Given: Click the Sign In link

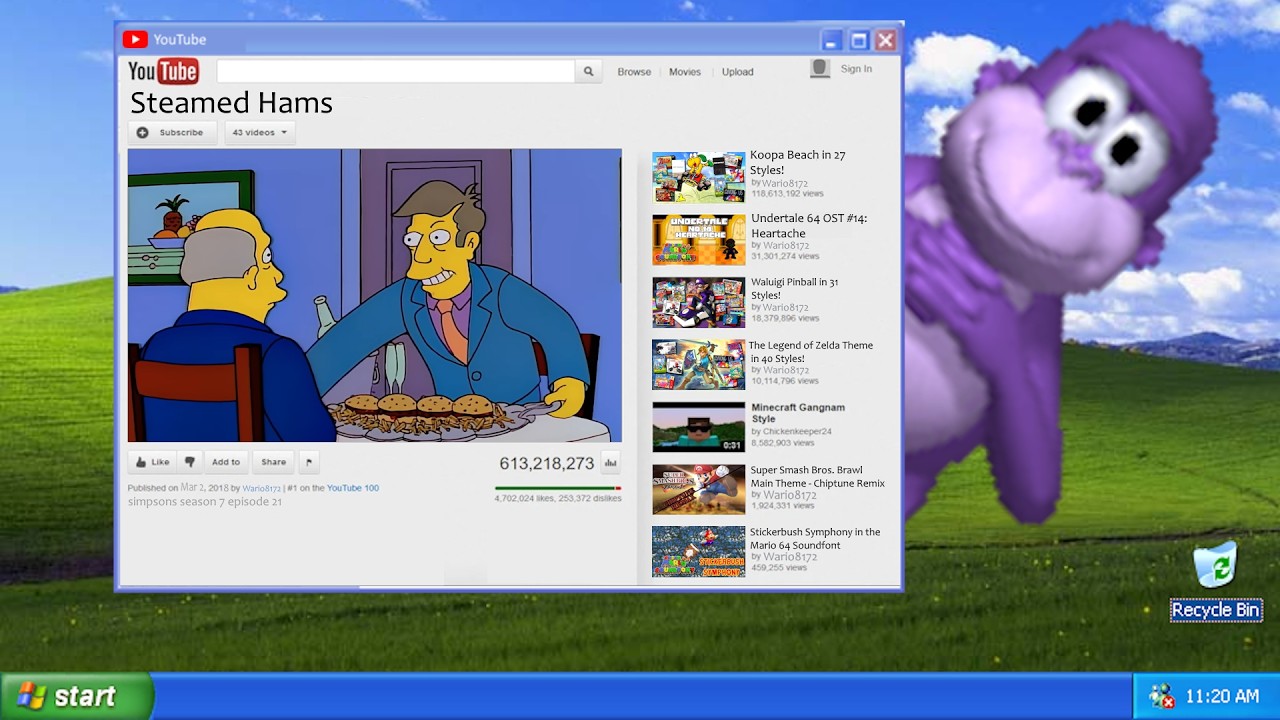Looking at the screenshot, I should (856, 69).
